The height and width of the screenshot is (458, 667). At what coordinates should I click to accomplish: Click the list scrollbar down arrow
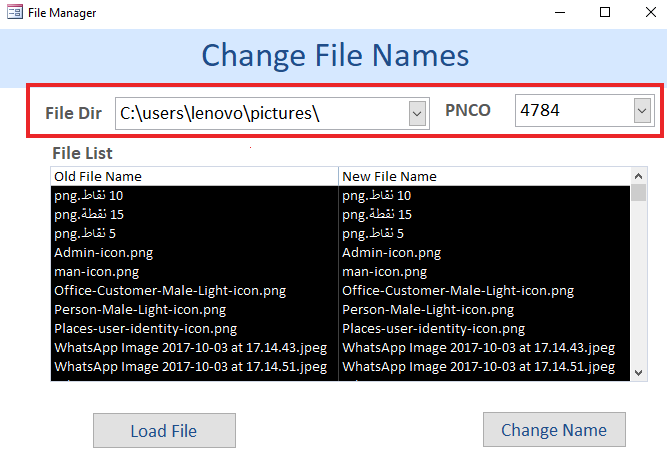(638, 373)
